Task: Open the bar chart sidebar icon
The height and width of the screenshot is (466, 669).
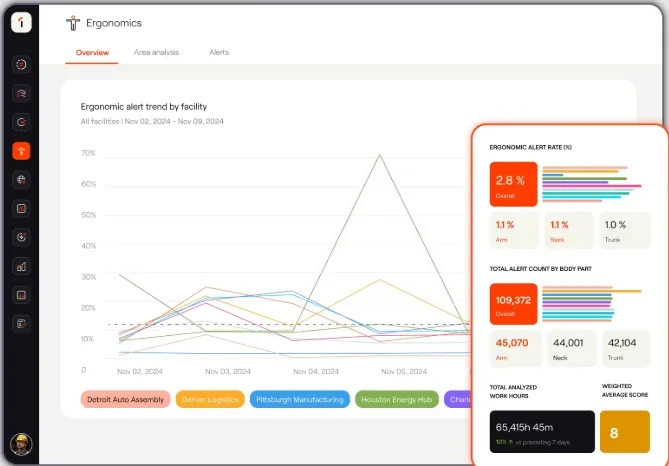Action: pos(21,267)
